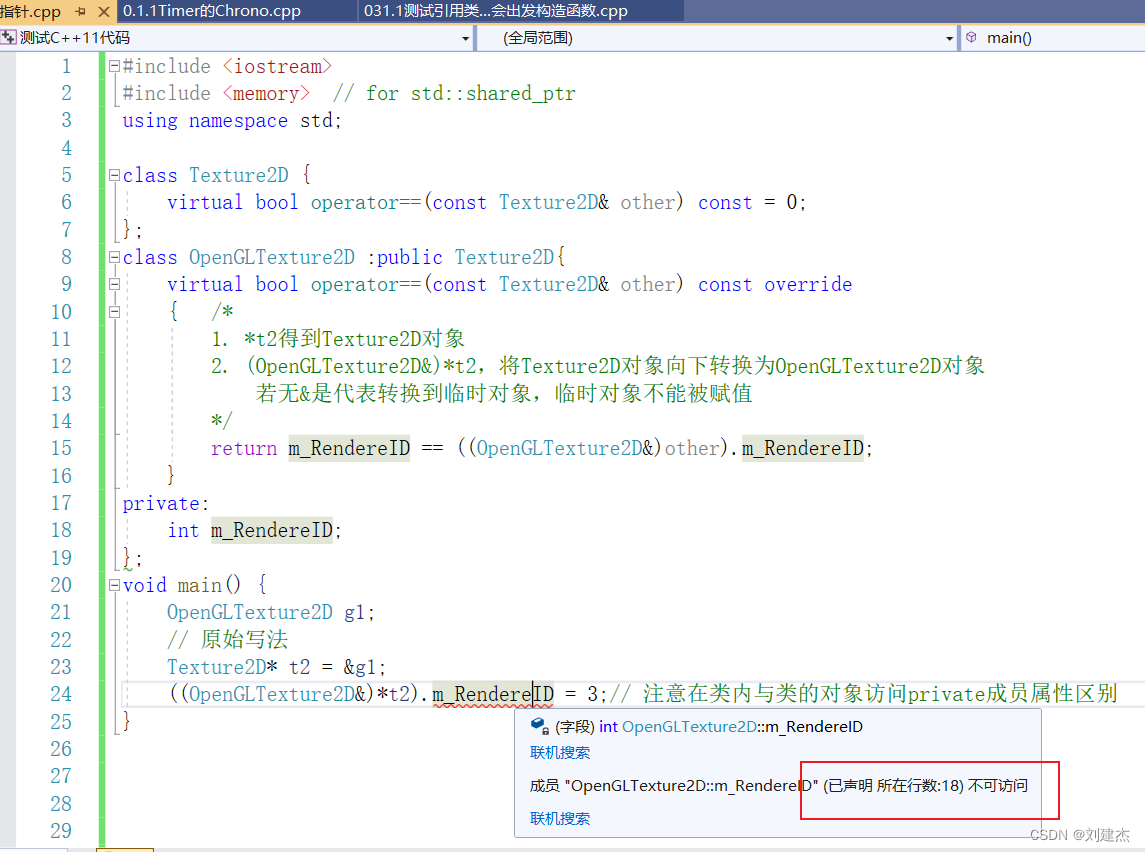The image size is (1145, 852).
Task: Click comment '*t2得到Texture2D对象' on line 11
Action: pos(353,339)
